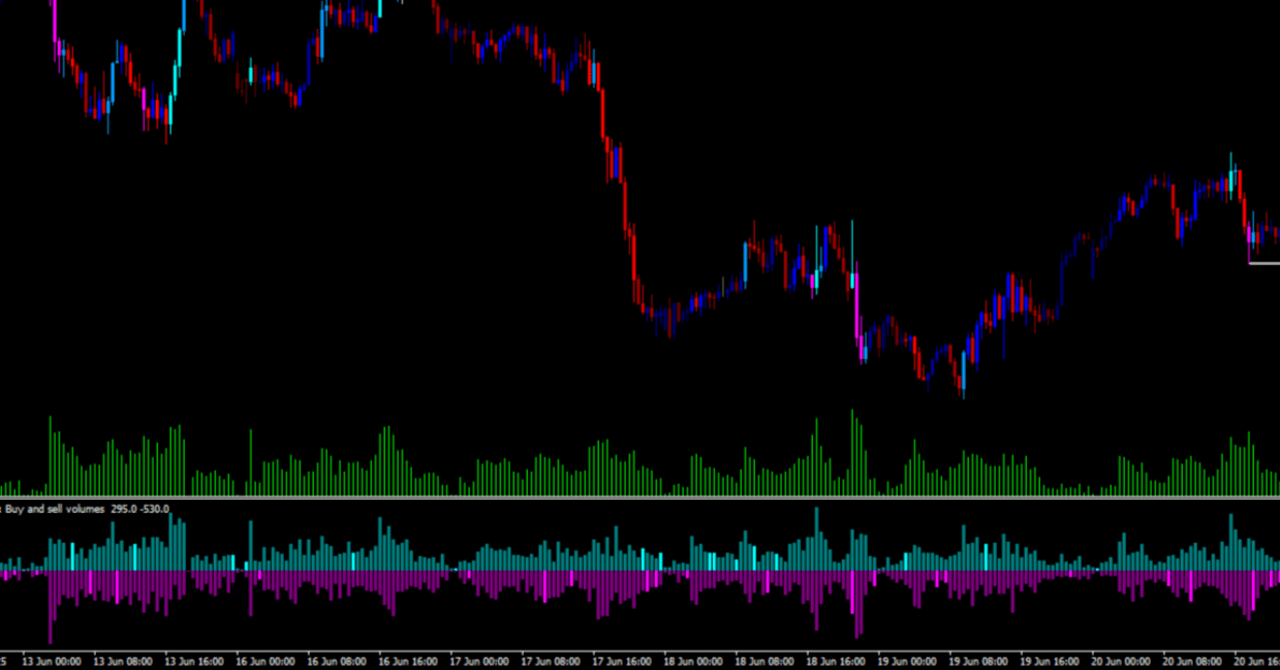Click the 13 Jun 00:00 time label
The height and width of the screenshot is (670, 1280).
pos(52,662)
